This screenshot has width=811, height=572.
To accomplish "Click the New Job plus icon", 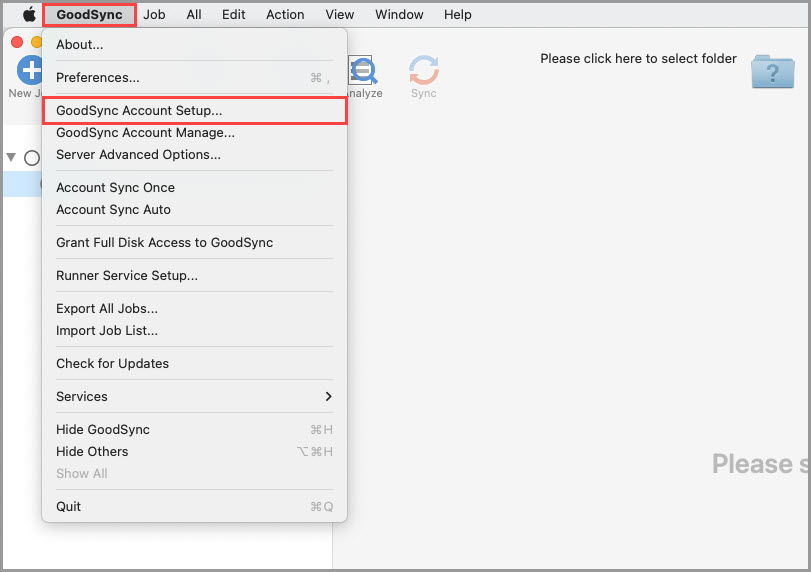I will click(x=29, y=70).
